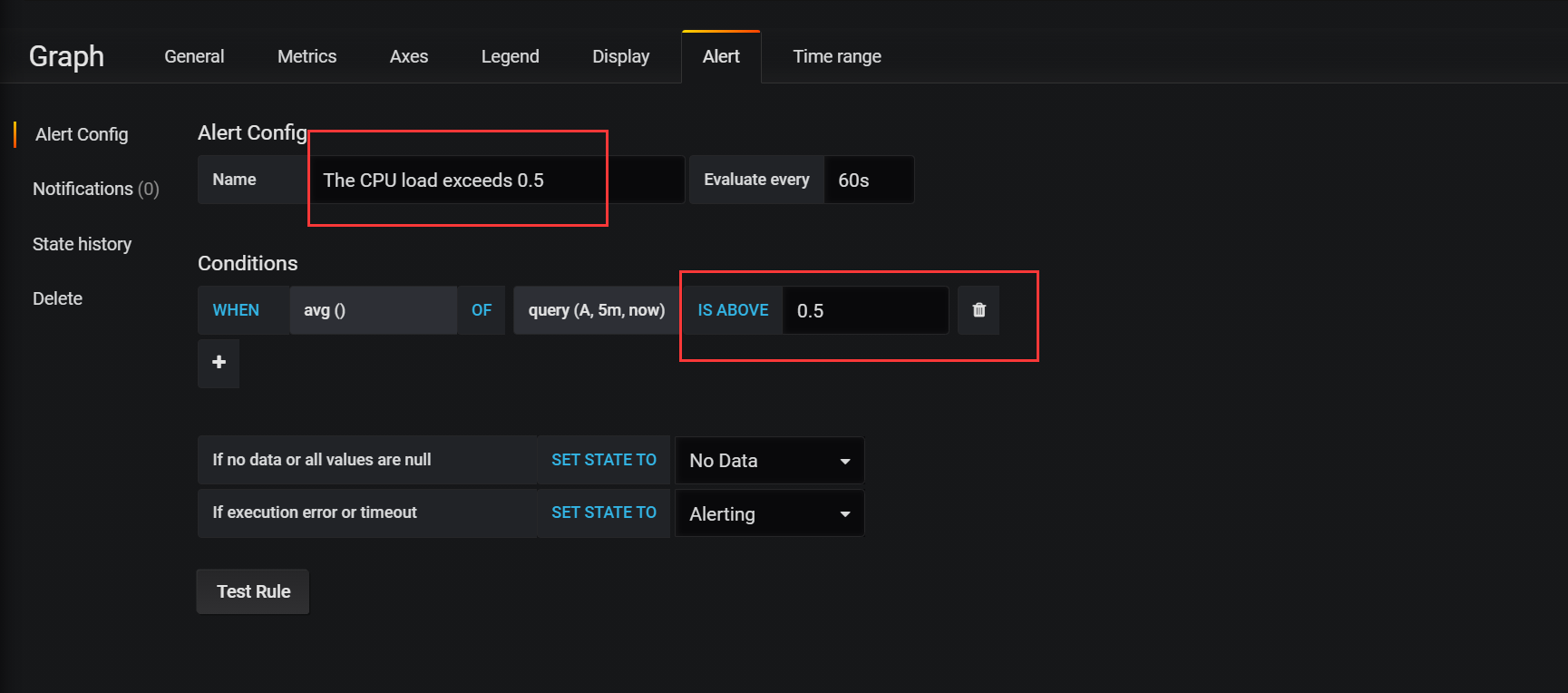Select SET STATE TO label in no-data row
The image size is (1568, 693).
pos(604,460)
